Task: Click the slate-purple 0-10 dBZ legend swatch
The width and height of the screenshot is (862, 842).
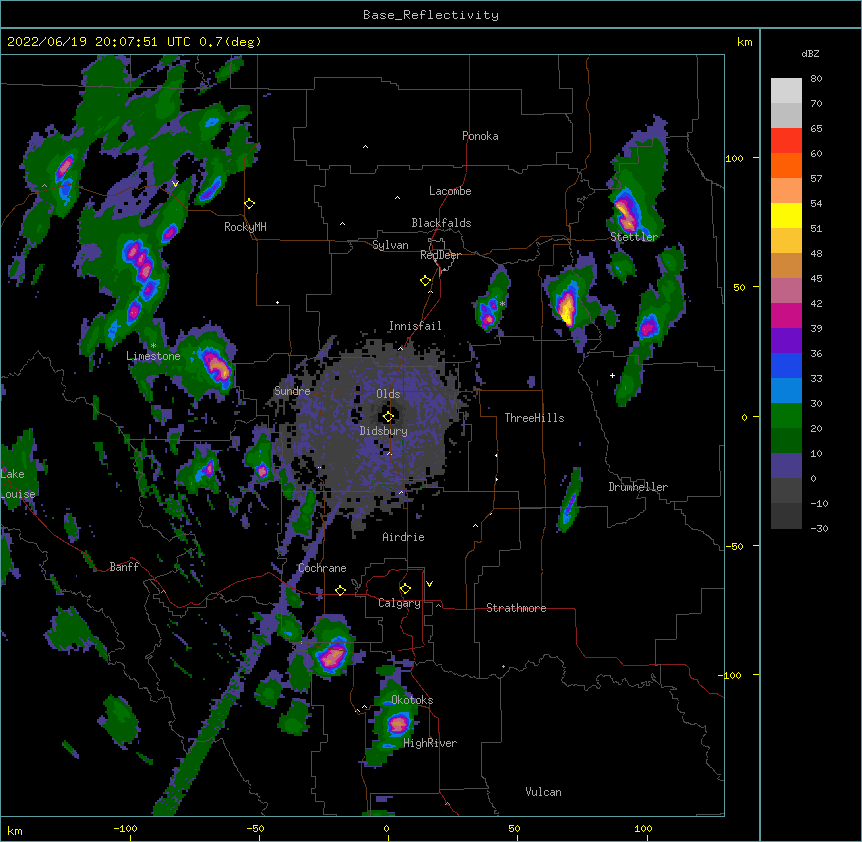Action: [x=786, y=466]
